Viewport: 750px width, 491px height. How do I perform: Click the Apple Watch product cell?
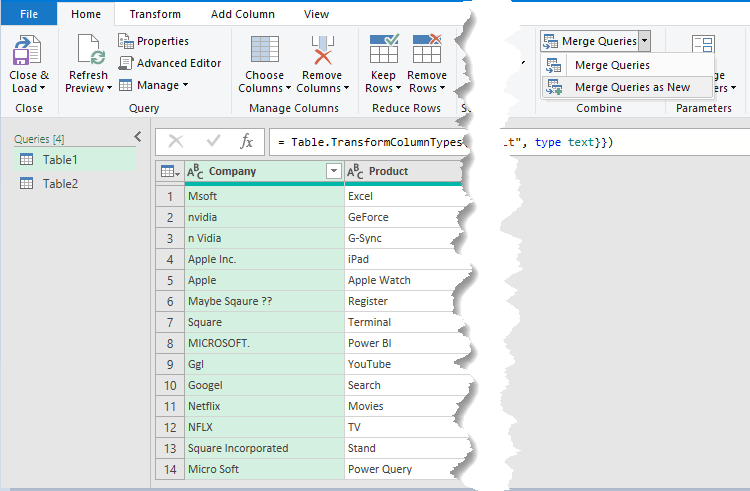click(404, 280)
